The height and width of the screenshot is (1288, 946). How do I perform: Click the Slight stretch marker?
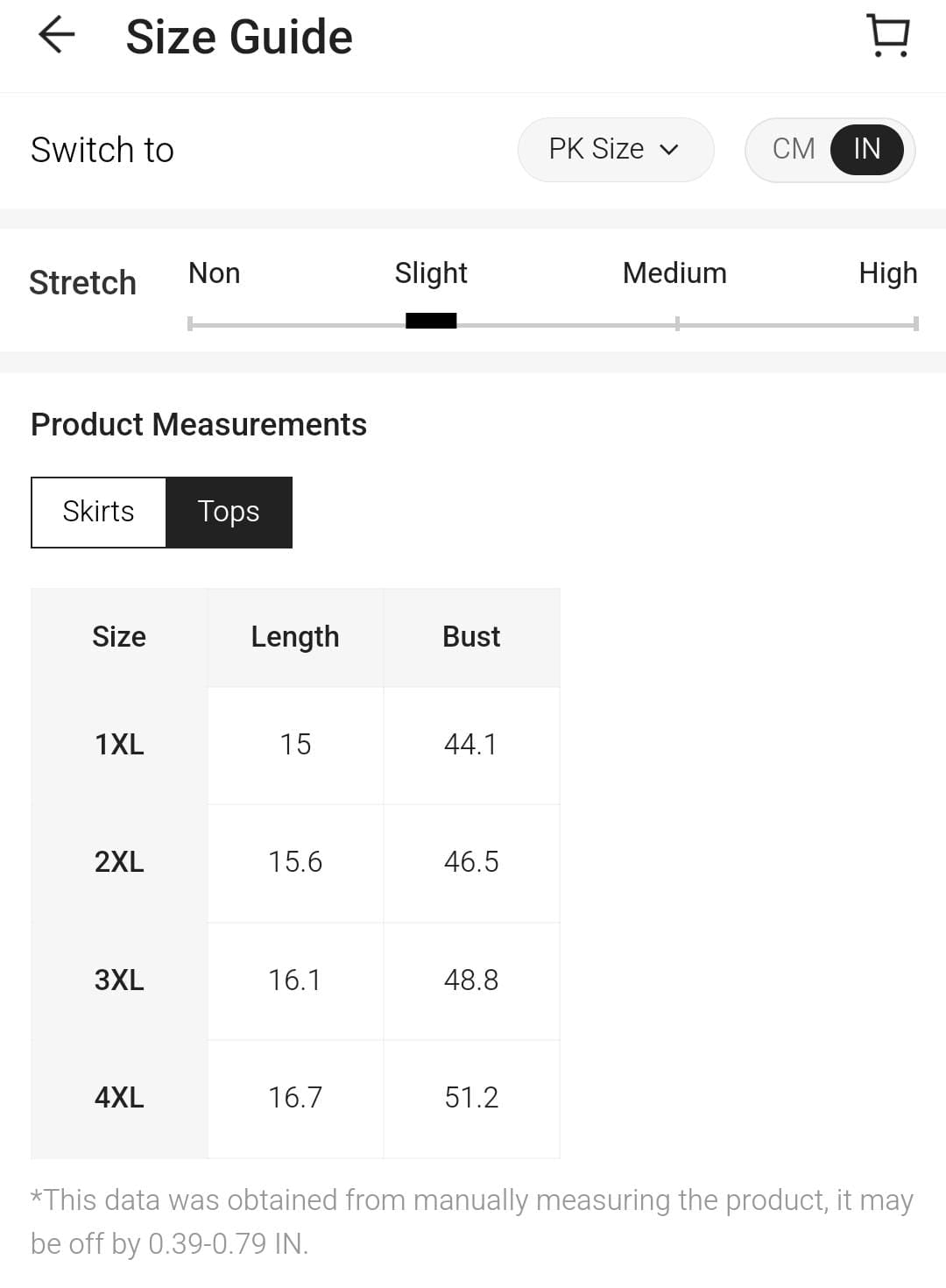431,321
